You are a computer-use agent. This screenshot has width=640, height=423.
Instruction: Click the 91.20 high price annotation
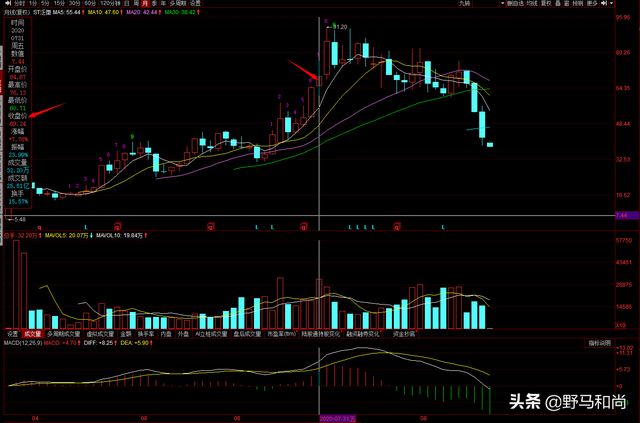point(337,27)
